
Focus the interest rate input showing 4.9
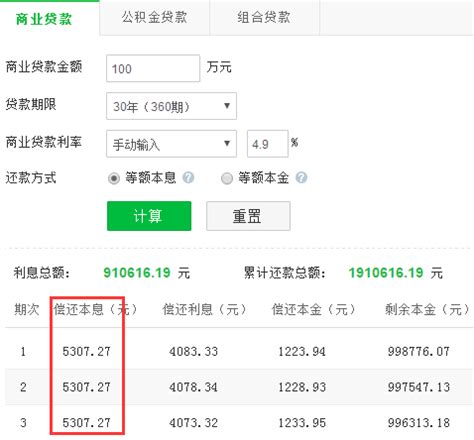[x=267, y=144]
